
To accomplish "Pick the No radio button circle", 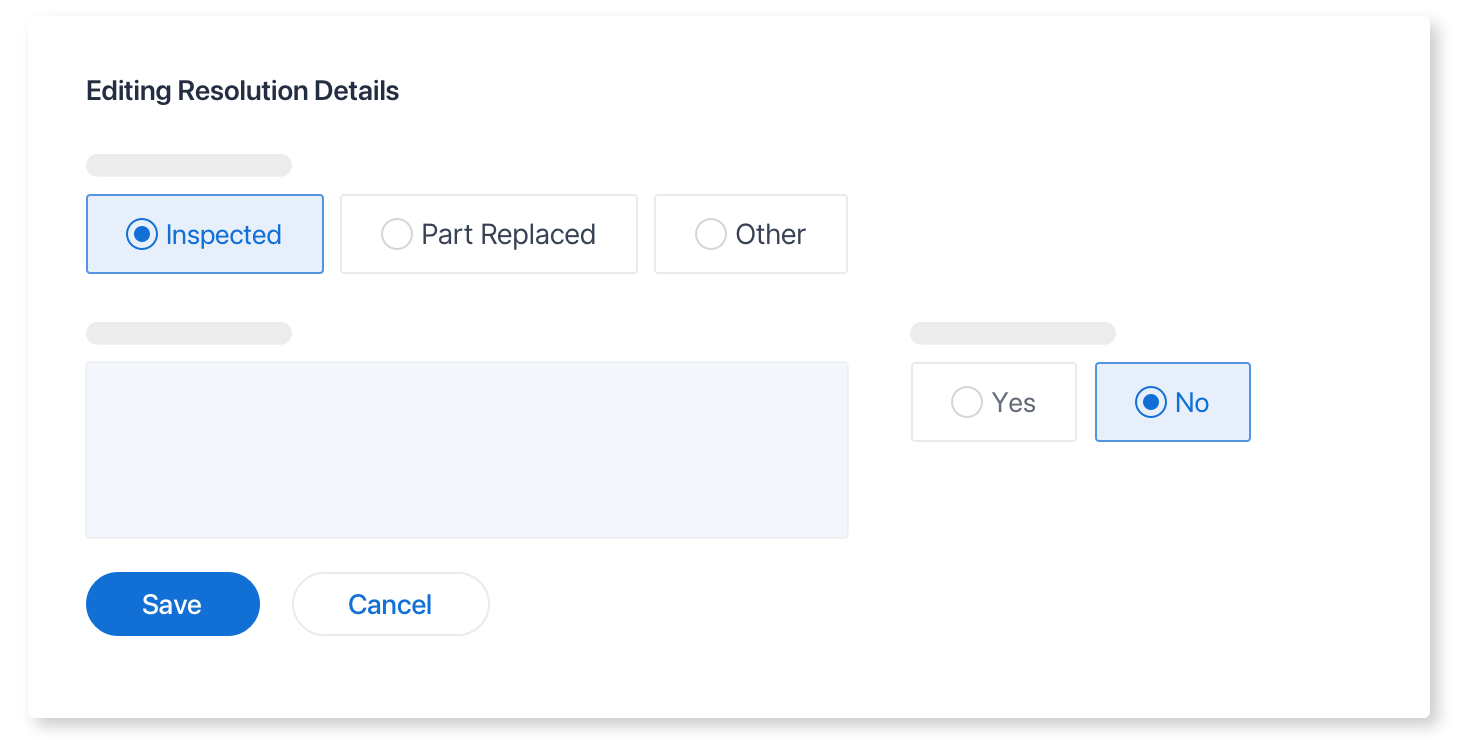I will pos(1151,402).
